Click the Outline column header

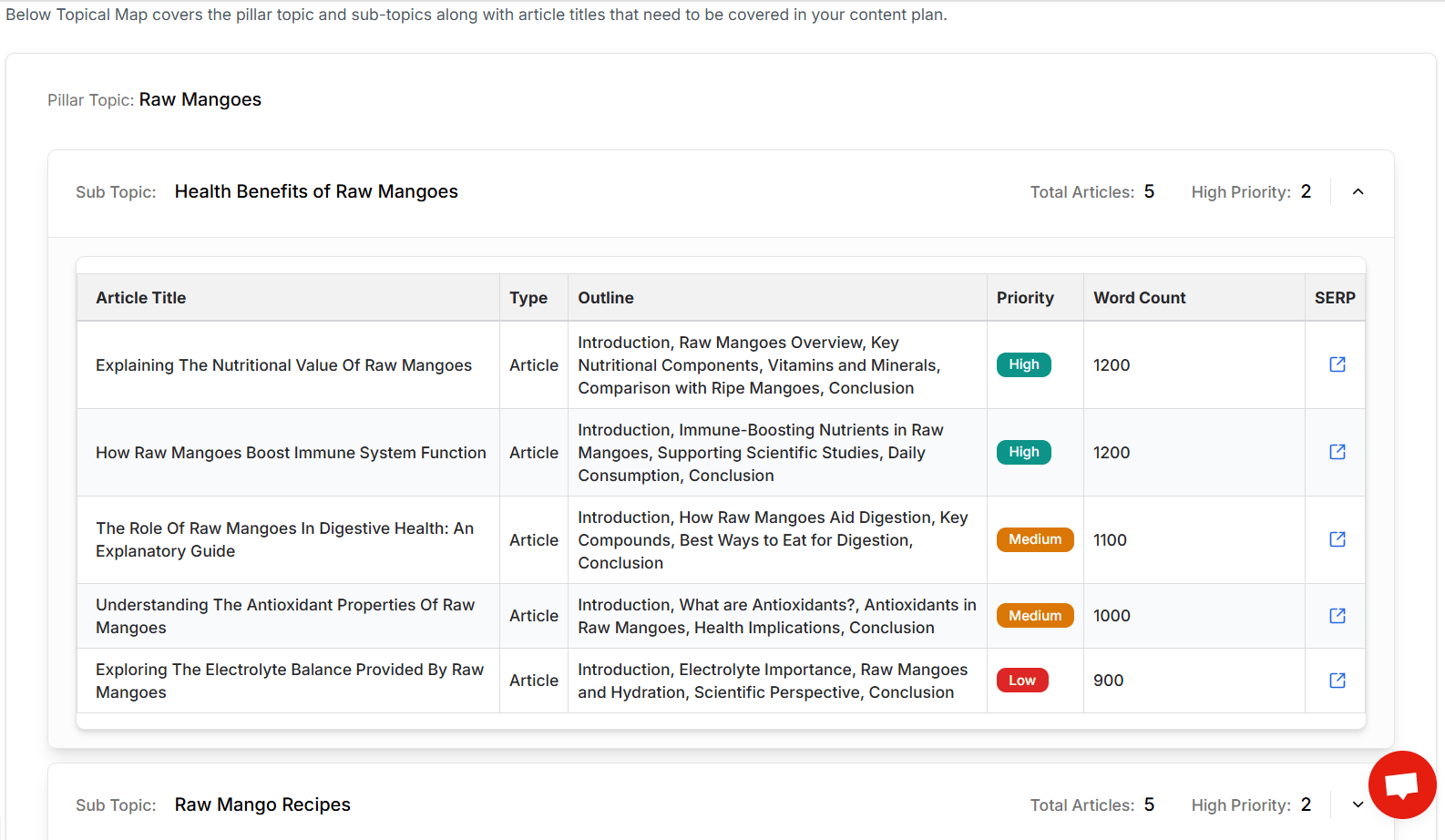point(606,298)
